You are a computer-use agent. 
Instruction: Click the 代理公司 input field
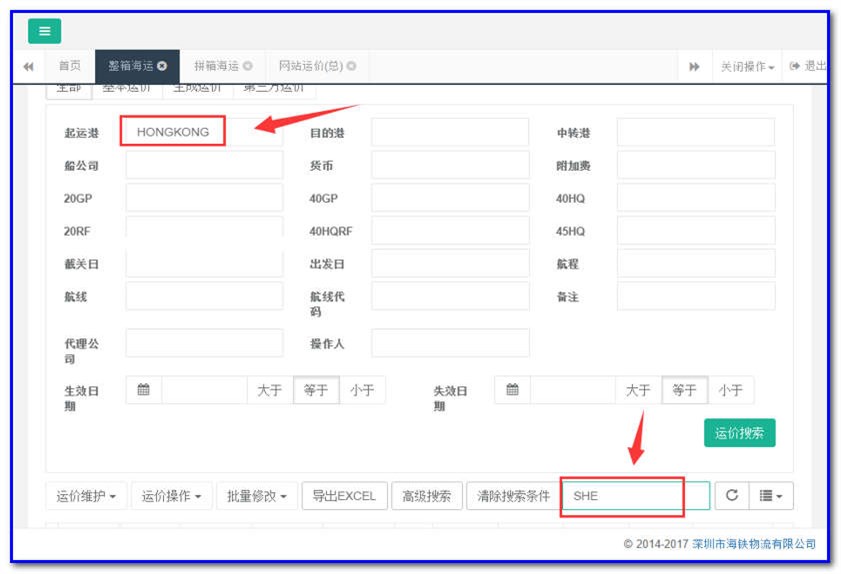[x=204, y=343]
